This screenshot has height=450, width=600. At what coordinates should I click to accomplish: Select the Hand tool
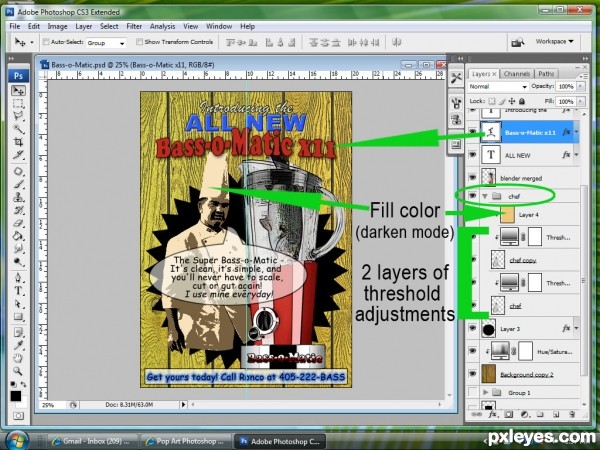click(18, 358)
